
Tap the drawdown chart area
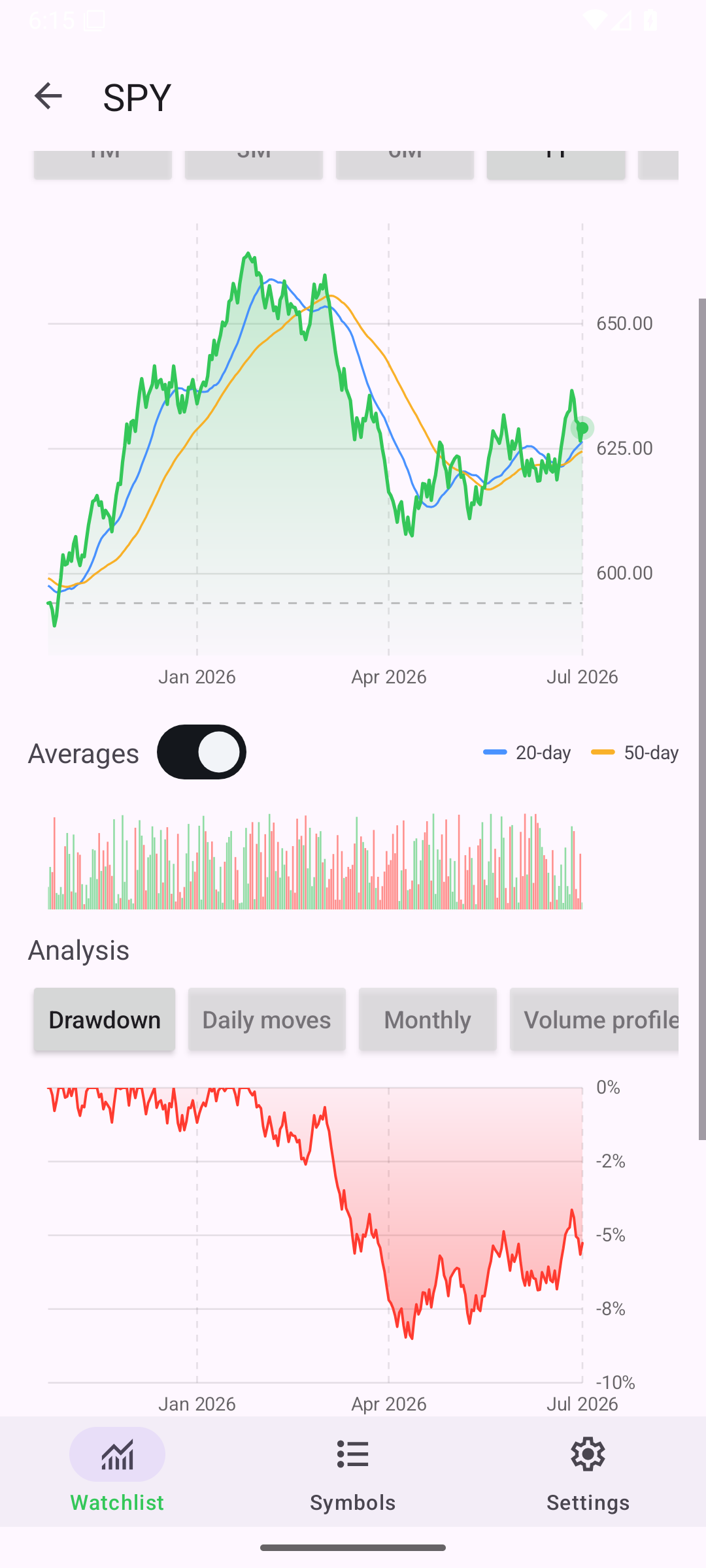click(315, 1235)
